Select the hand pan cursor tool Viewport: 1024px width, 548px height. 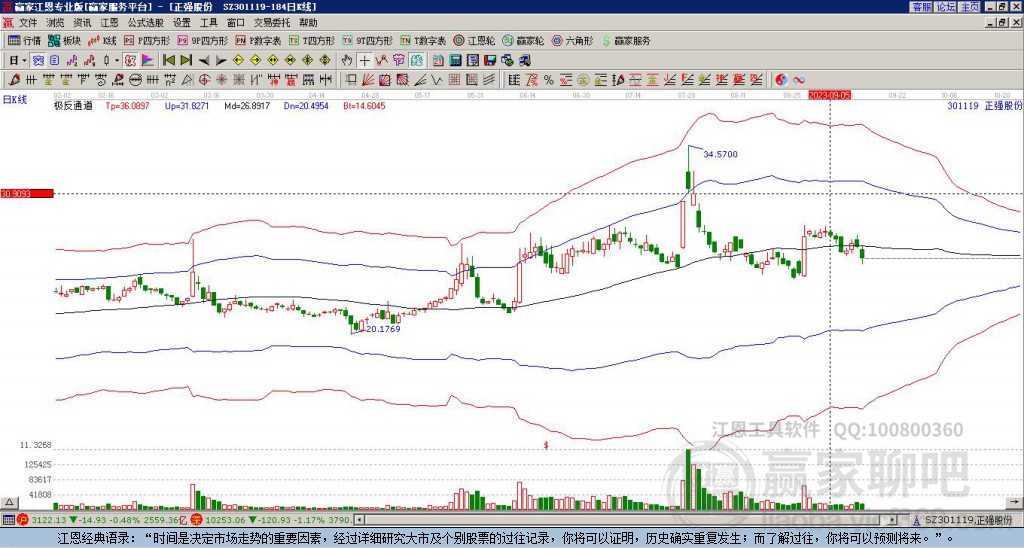[x=347, y=61]
